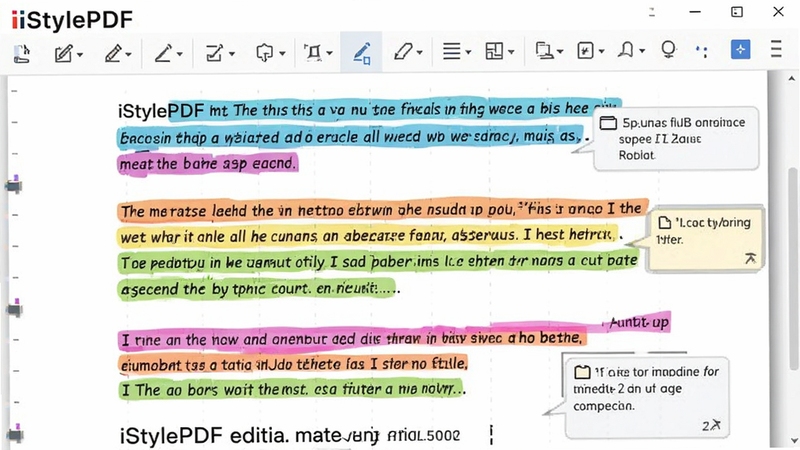Click the green line 'asecend the by tphic court'
The image size is (800, 450).
257,289
